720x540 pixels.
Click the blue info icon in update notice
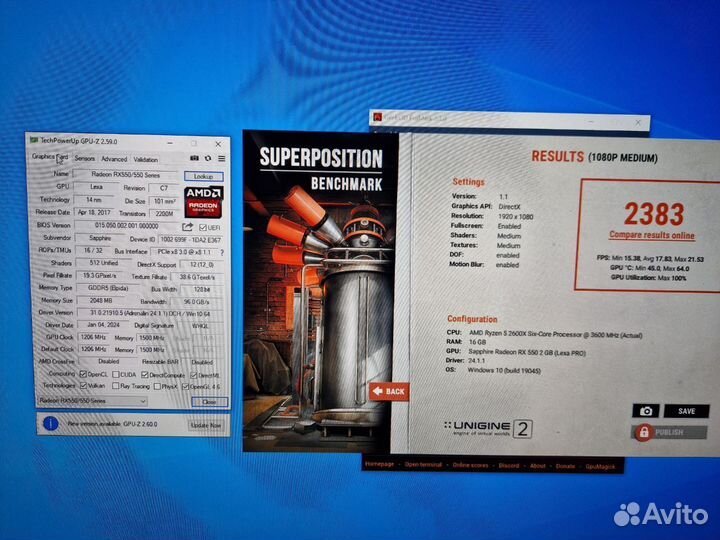(51, 423)
